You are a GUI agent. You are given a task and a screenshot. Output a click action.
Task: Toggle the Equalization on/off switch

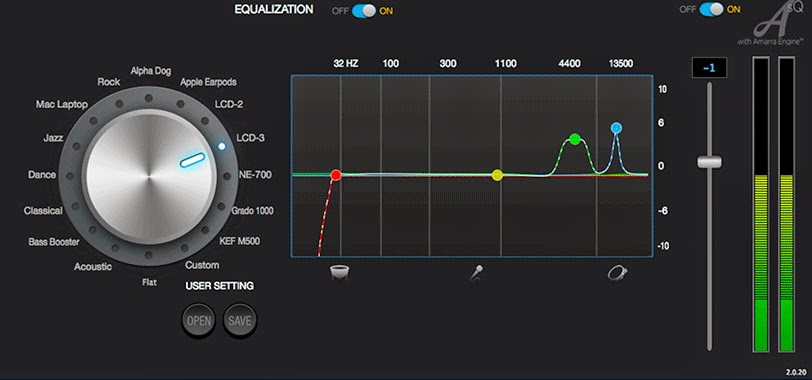tap(364, 10)
